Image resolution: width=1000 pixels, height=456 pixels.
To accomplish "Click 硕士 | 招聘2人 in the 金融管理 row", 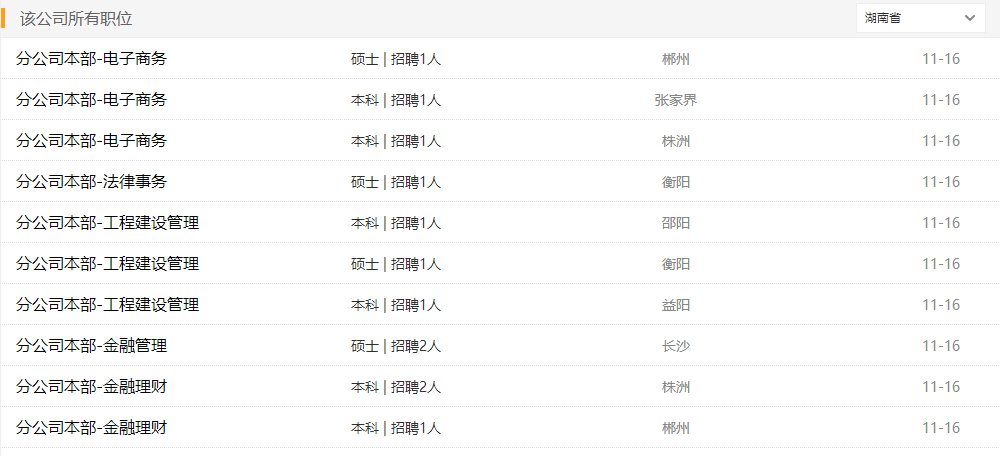I will click(396, 346).
